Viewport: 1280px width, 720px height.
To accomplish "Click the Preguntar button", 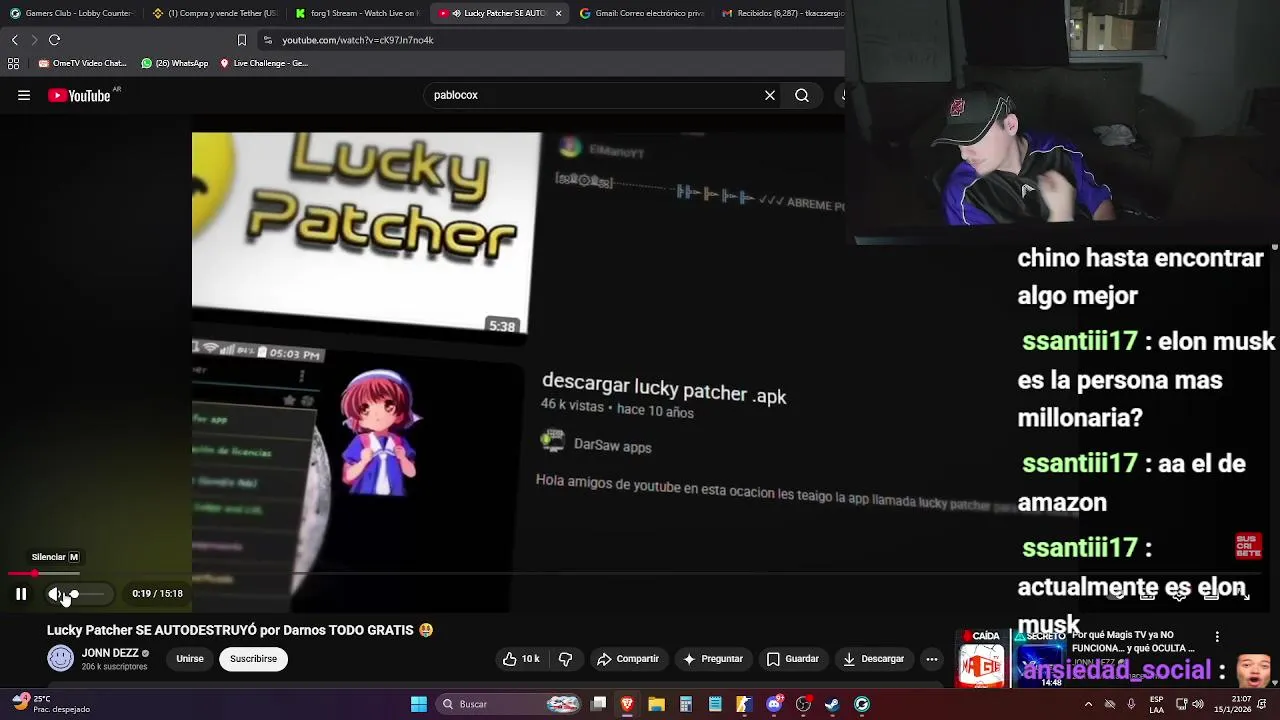I will pos(712,659).
